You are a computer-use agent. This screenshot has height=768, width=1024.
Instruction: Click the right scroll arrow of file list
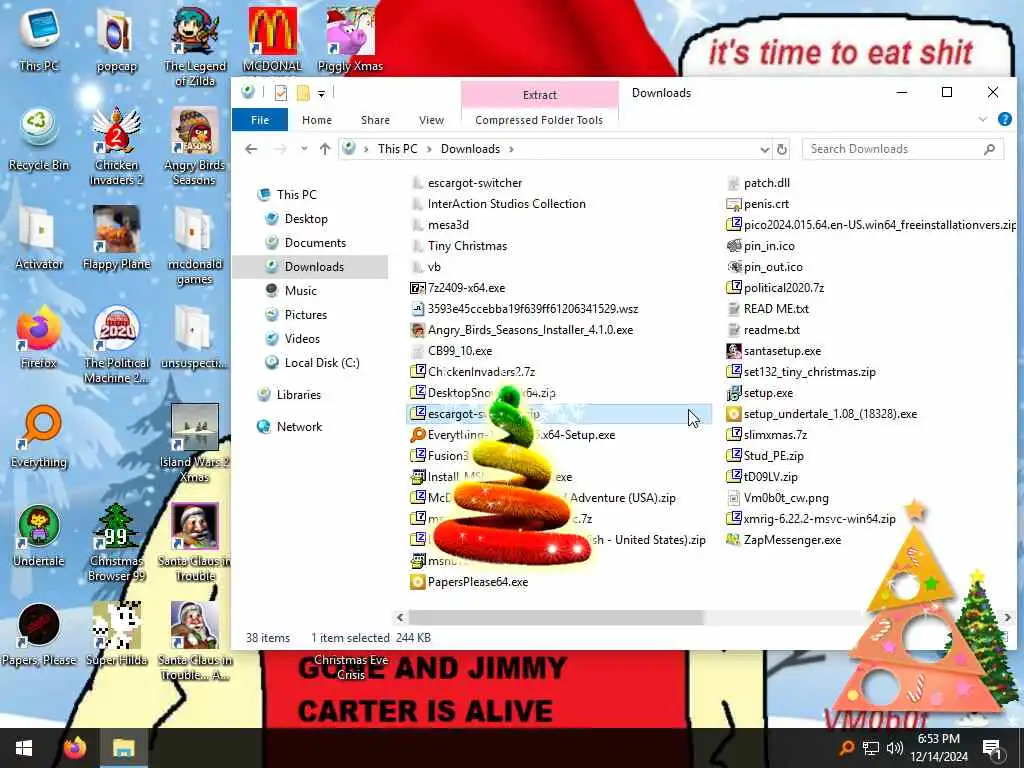[1007, 617]
